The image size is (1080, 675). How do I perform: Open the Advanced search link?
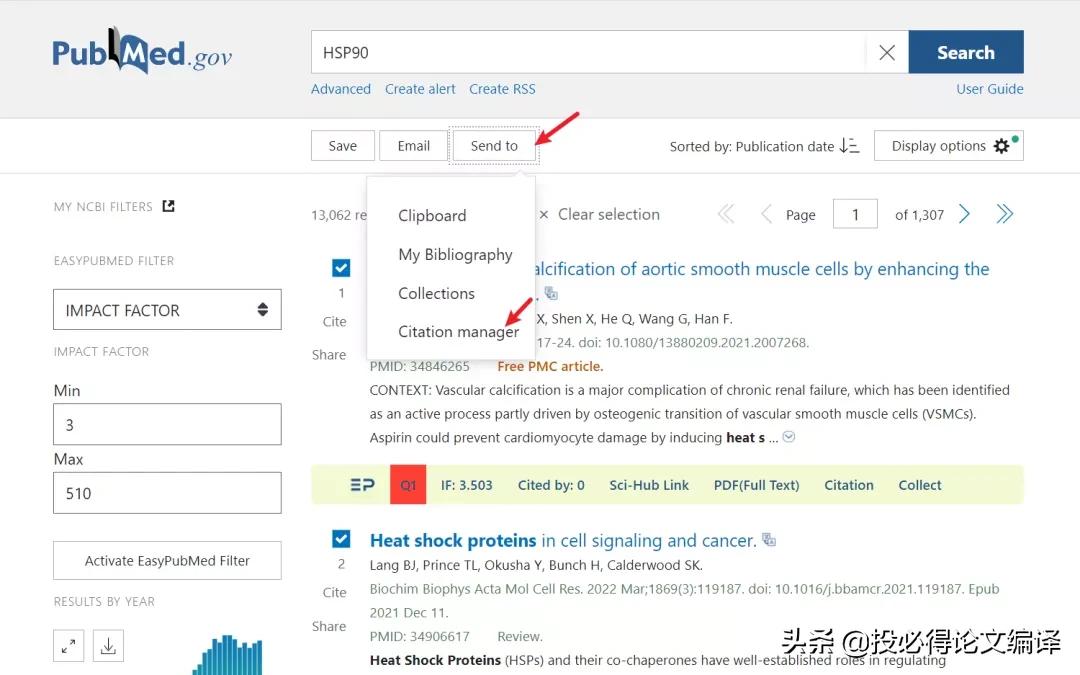pos(340,89)
